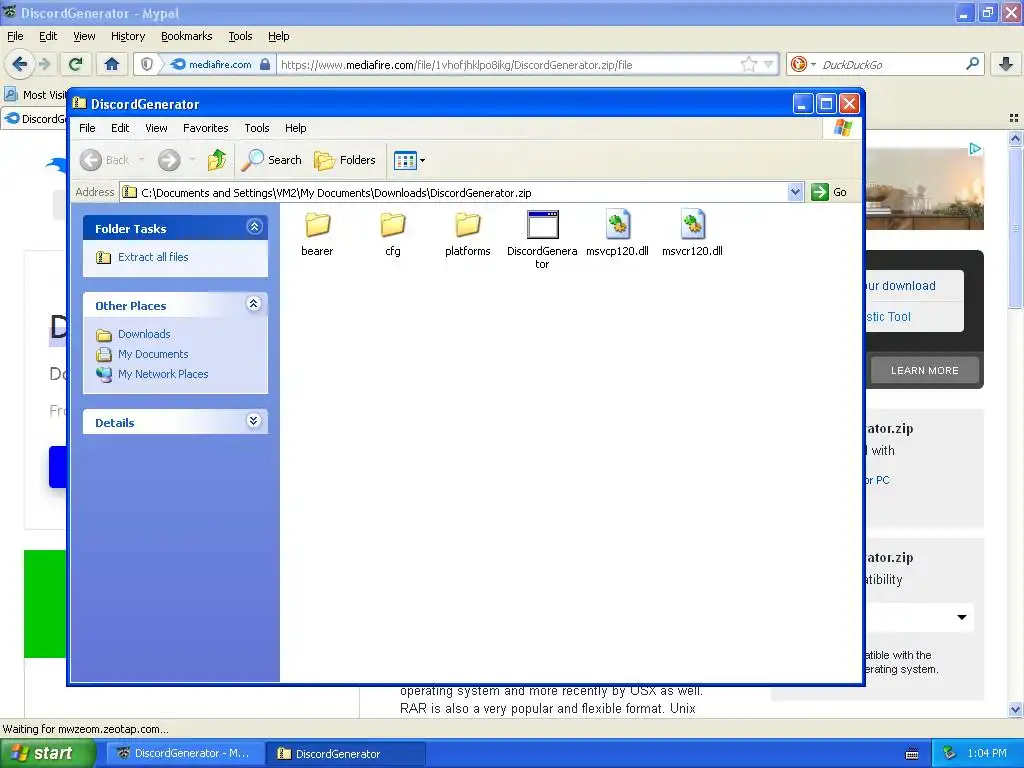Open the Explorer address bar dropdown
The width and height of the screenshot is (1024, 768).
(795, 192)
